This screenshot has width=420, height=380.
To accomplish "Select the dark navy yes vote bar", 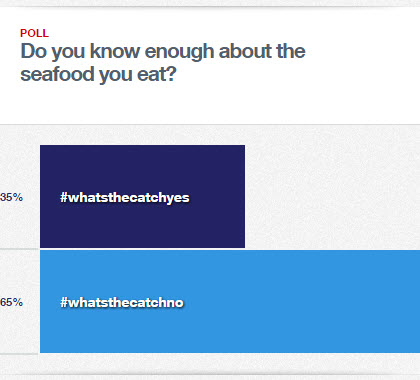I will (x=142, y=196).
